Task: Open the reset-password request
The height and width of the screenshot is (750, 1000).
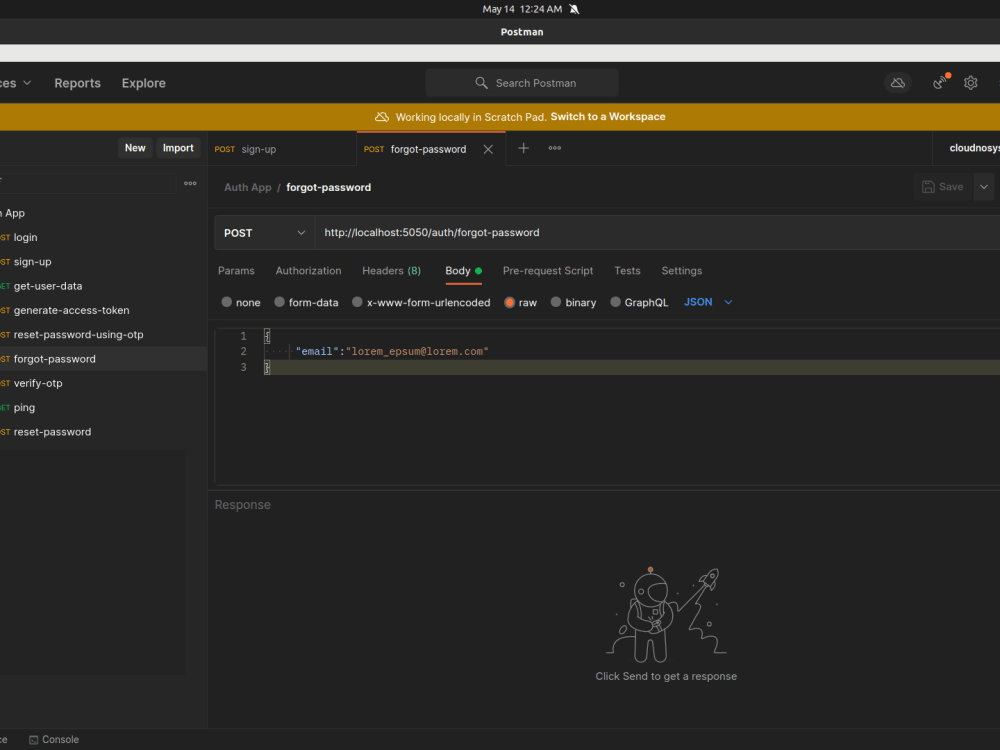Action: pyautogui.click(x=52, y=432)
